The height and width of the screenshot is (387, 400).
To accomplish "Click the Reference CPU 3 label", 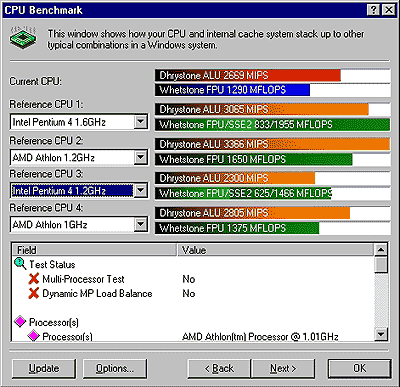I will [x=46, y=174].
